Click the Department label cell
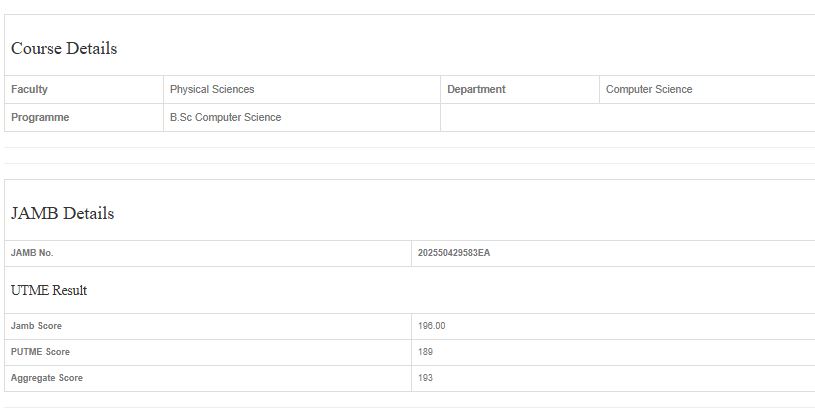The height and width of the screenshot is (414, 815). pyautogui.click(x=476, y=90)
